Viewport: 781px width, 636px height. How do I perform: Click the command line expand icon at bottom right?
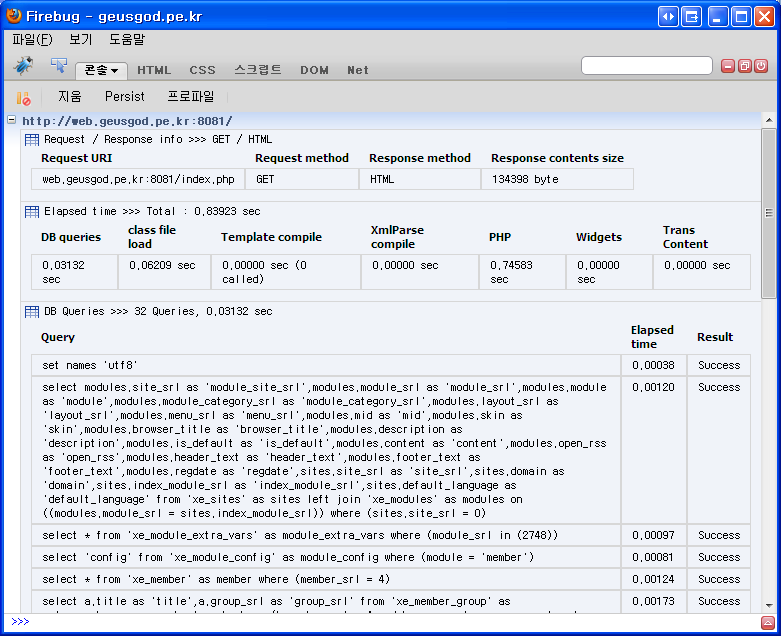[x=768, y=623]
